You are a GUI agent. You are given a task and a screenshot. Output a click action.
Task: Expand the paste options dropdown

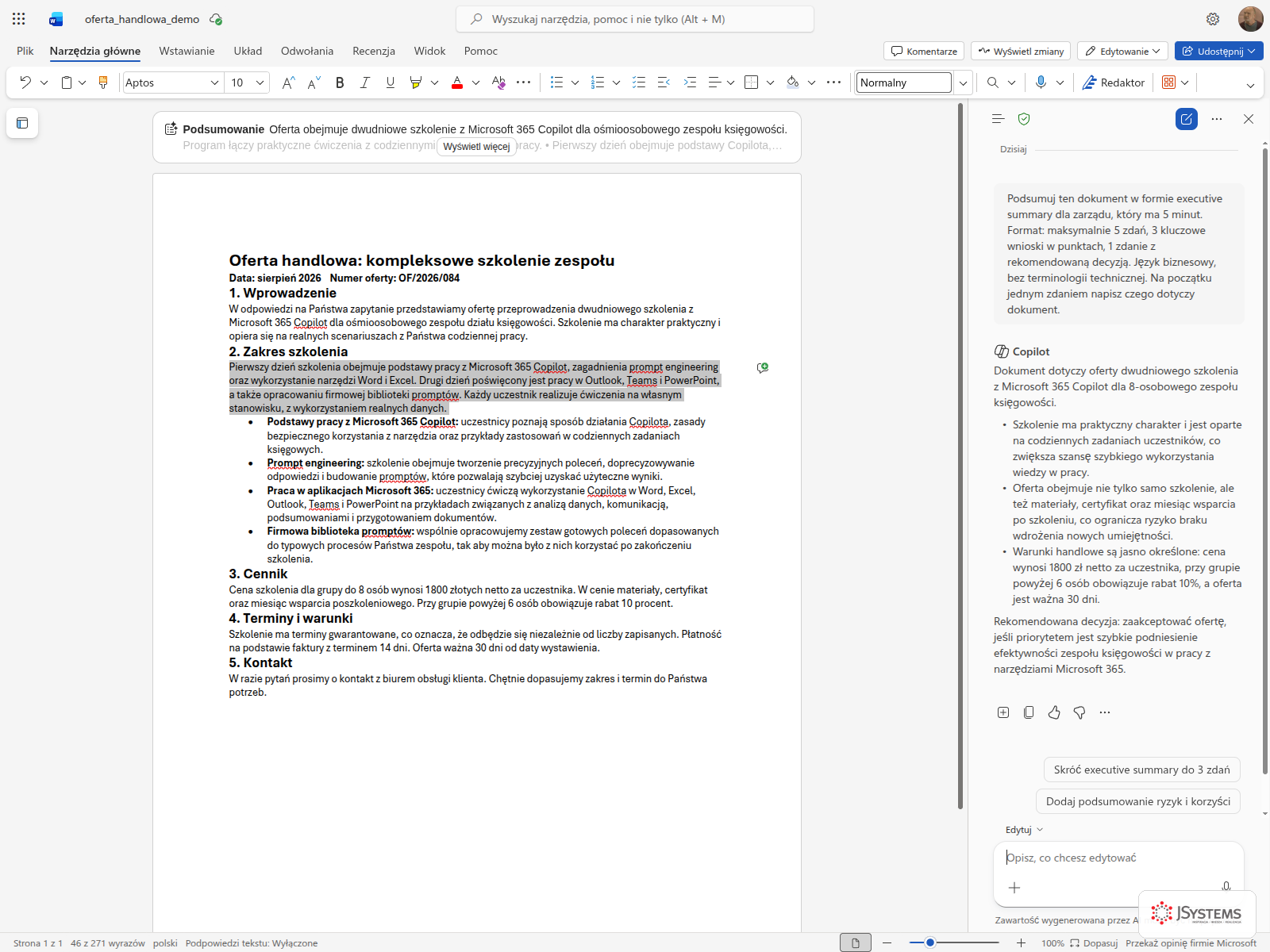pos(82,83)
